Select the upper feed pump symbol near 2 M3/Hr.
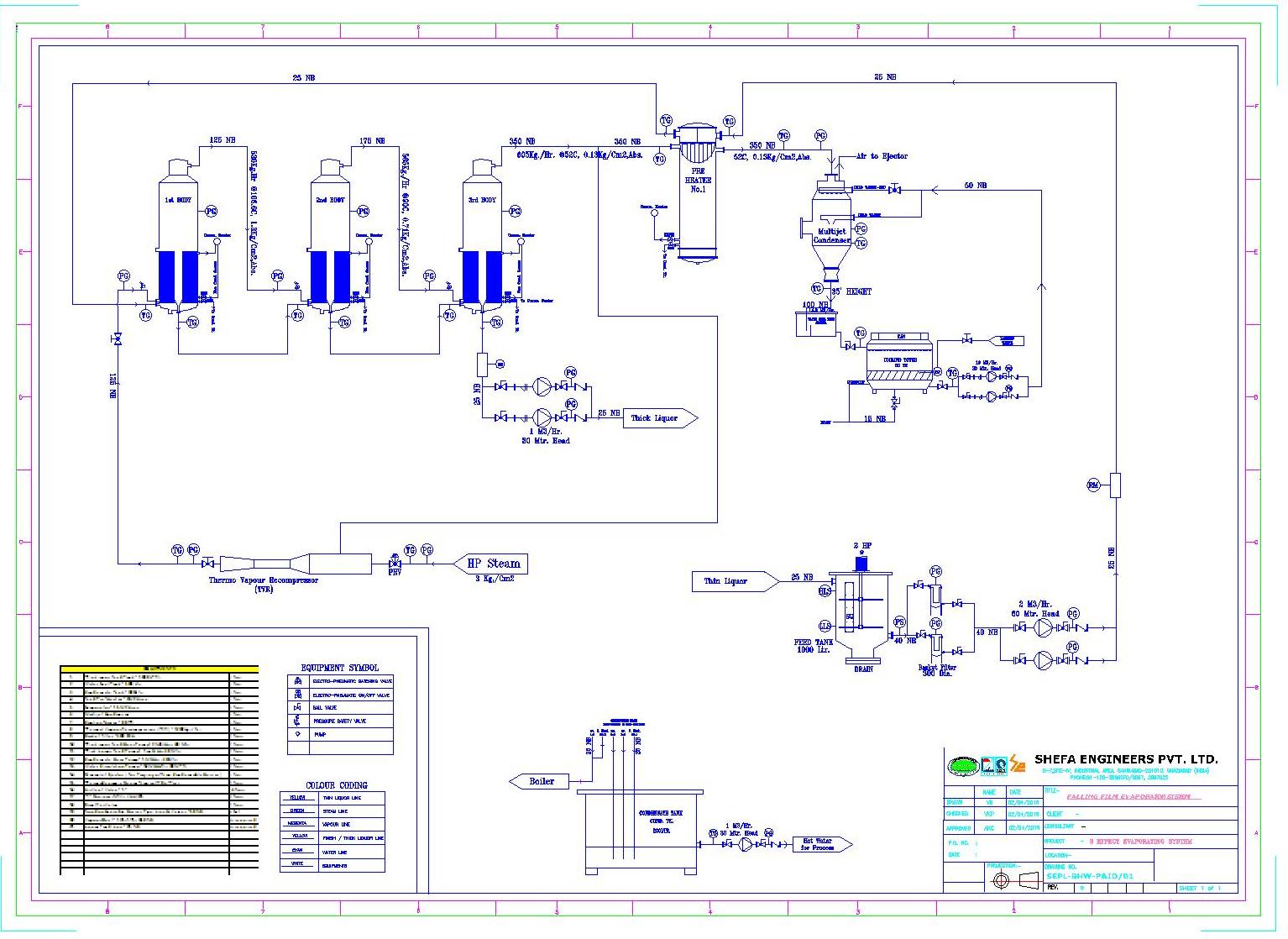This screenshot has height=939, width=1288. pos(1043,627)
